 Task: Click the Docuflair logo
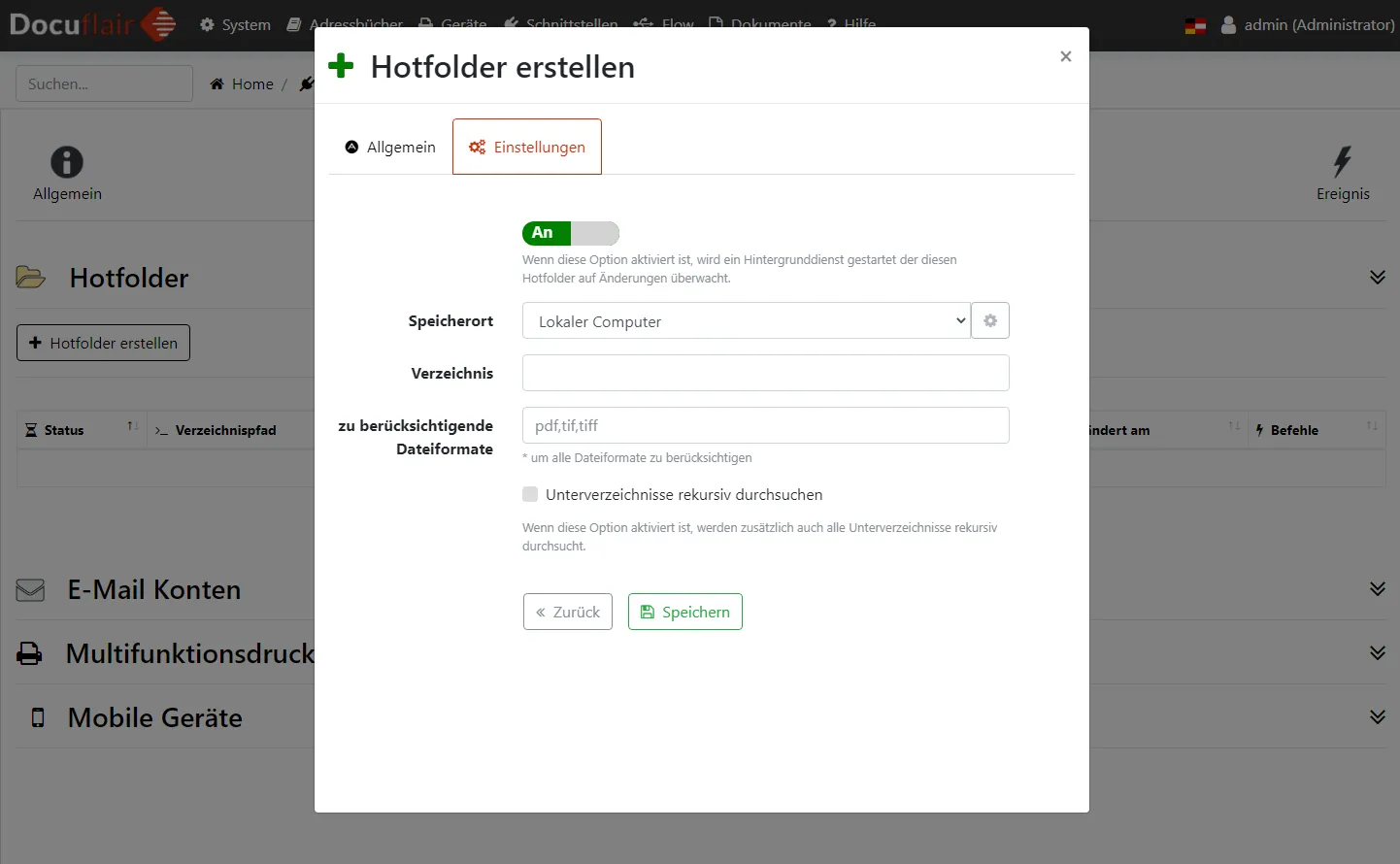[92, 23]
